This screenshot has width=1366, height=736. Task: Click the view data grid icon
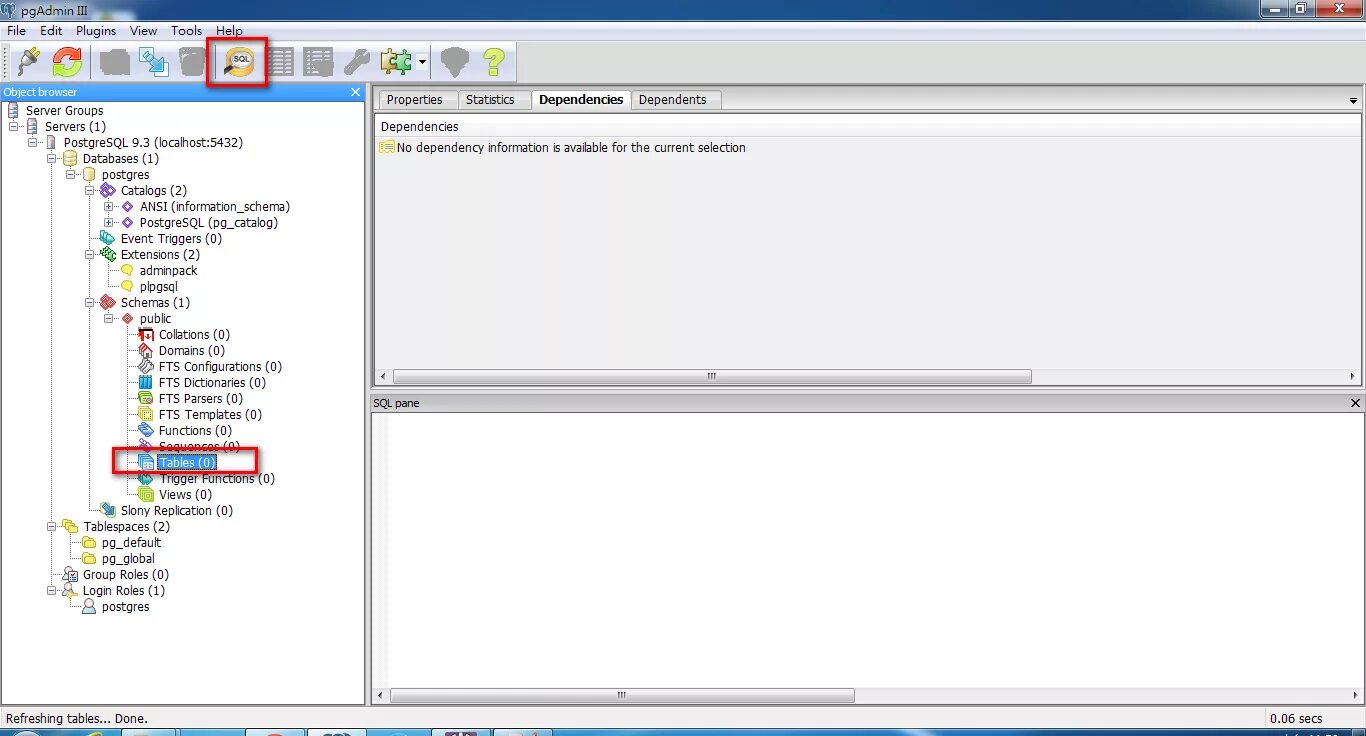pyautogui.click(x=280, y=62)
